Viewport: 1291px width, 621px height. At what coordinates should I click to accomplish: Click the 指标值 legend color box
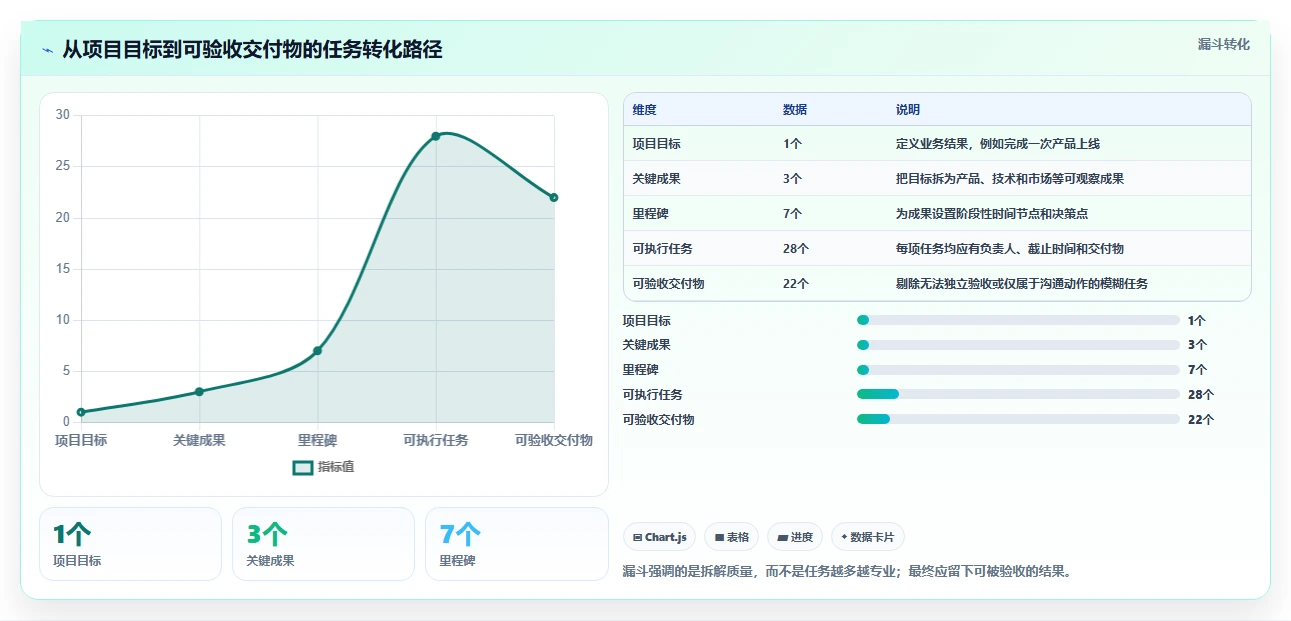tap(302, 467)
